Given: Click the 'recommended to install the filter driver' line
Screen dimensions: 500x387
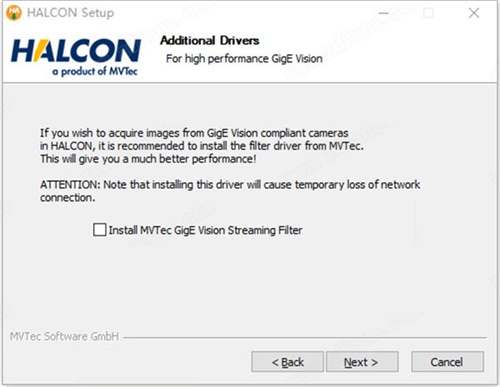Looking at the screenshot, I should point(202,146).
